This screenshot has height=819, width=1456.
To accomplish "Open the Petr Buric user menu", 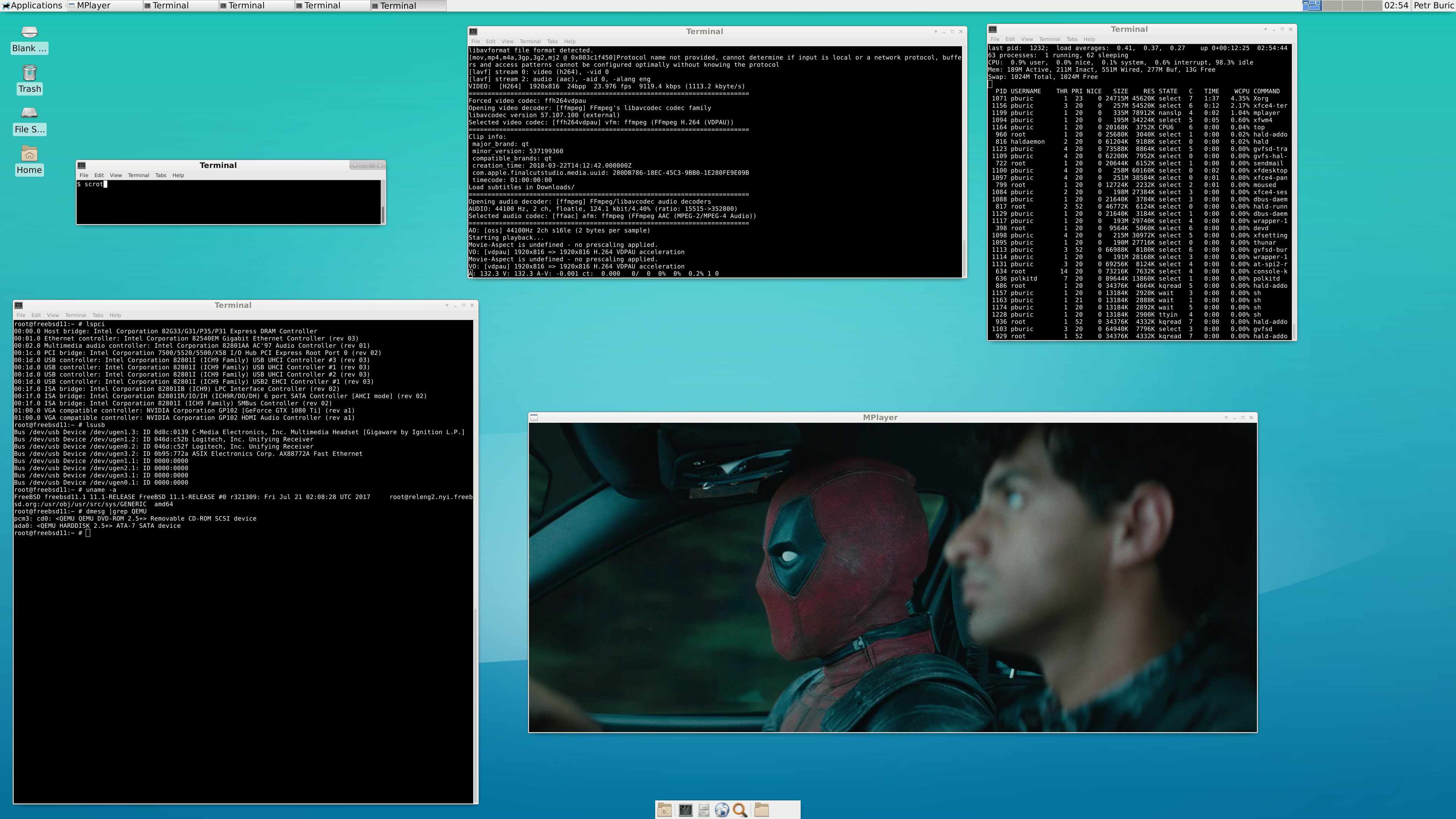I will 1433,6.
